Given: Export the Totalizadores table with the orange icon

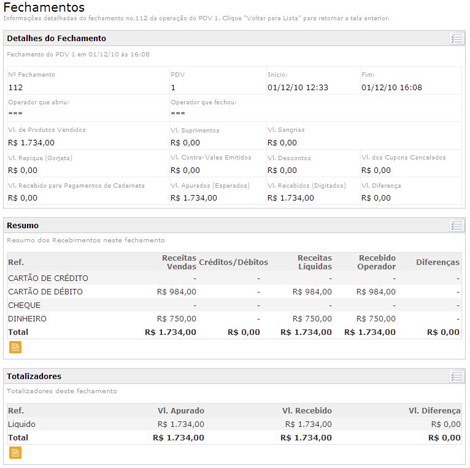Looking at the screenshot, I should [x=15, y=453].
